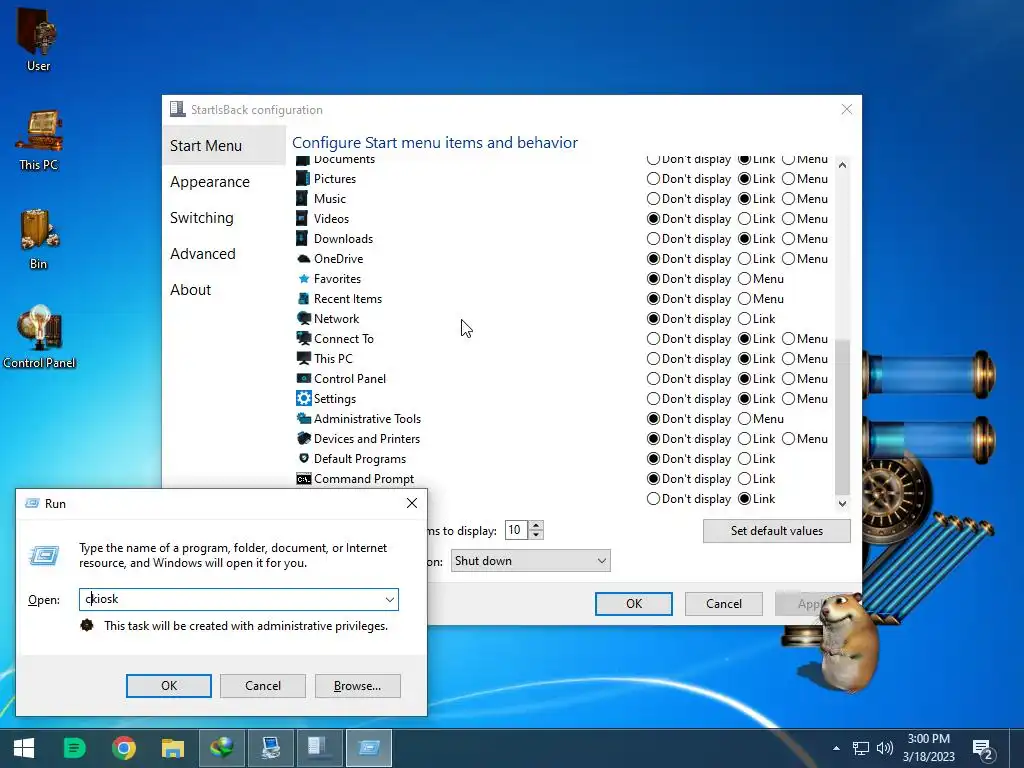Click the Devices and Printers icon
1024x768 pixels.
pyautogui.click(x=304, y=438)
